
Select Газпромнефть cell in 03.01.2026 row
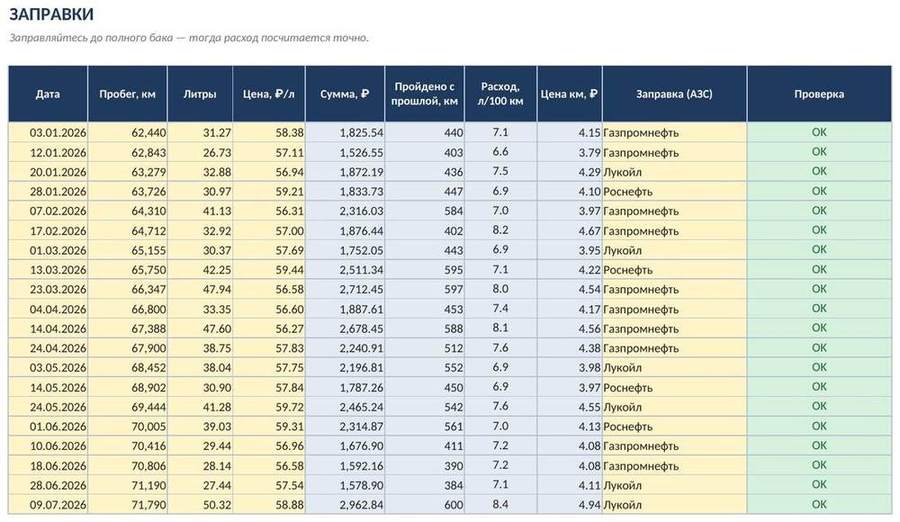coord(674,133)
